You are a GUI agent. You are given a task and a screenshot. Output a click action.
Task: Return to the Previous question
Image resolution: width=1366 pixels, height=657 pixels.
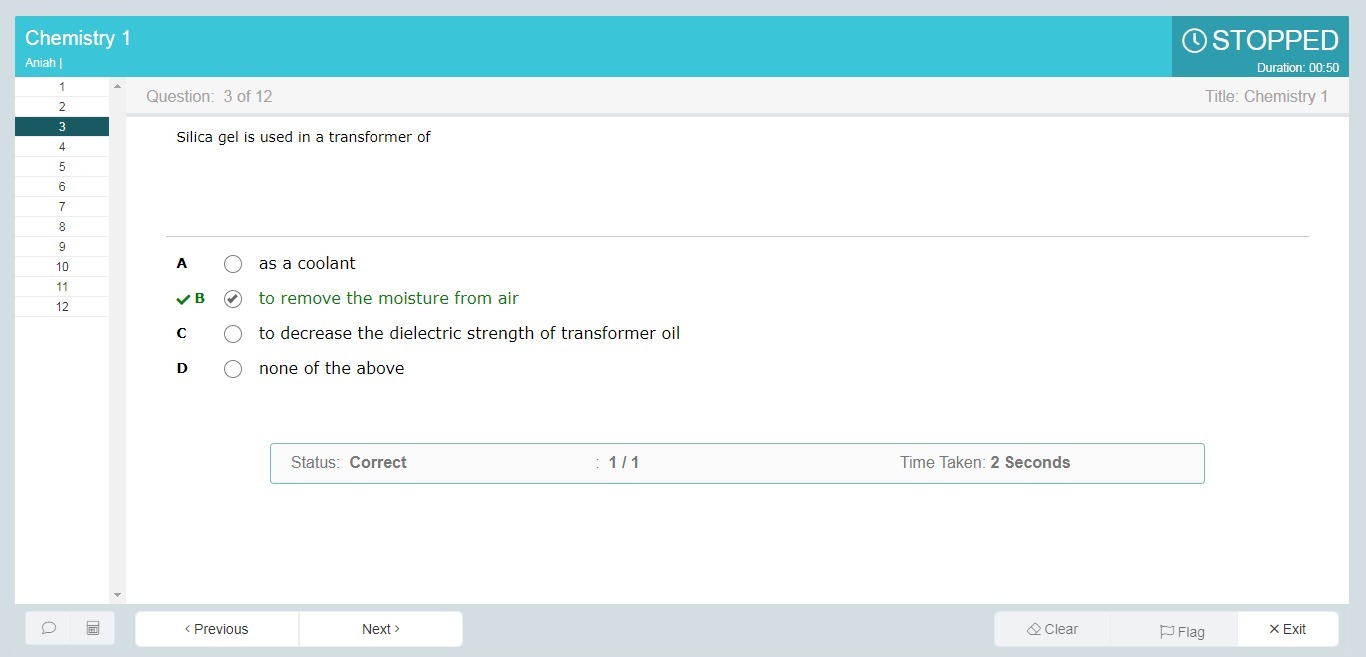coord(217,629)
